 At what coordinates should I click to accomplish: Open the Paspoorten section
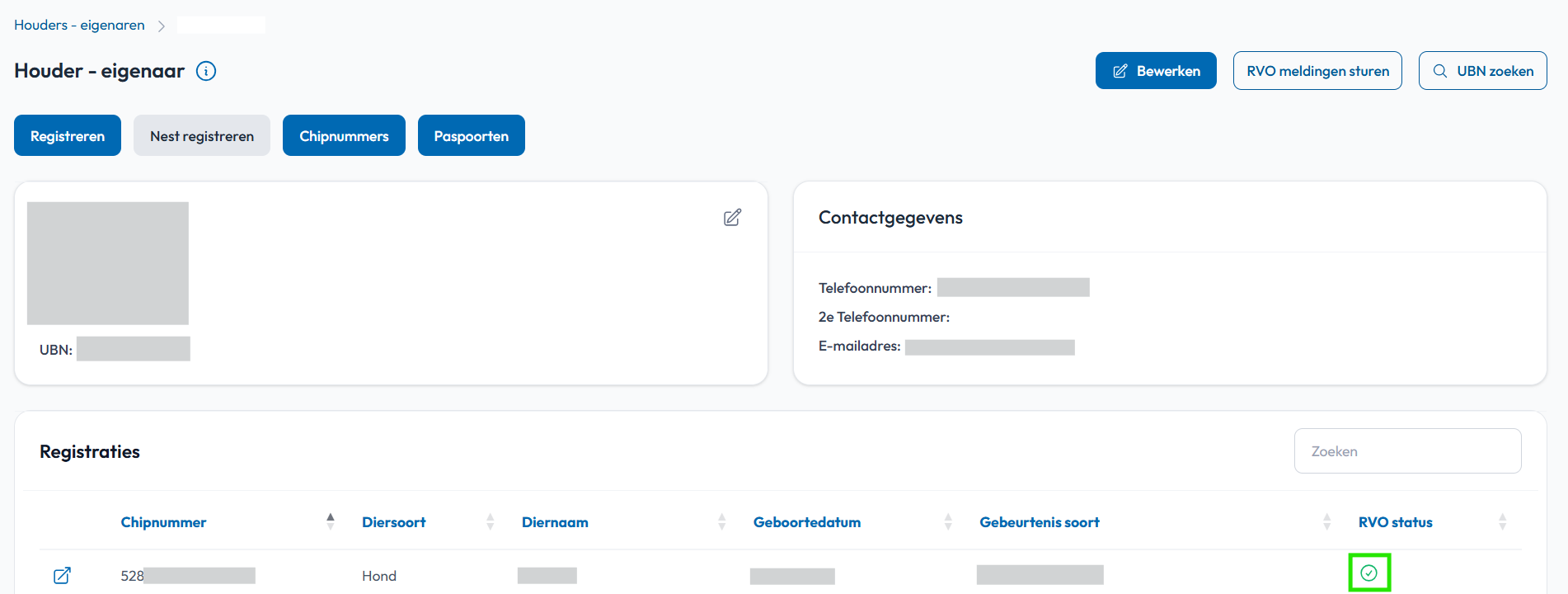tap(472, 135)
